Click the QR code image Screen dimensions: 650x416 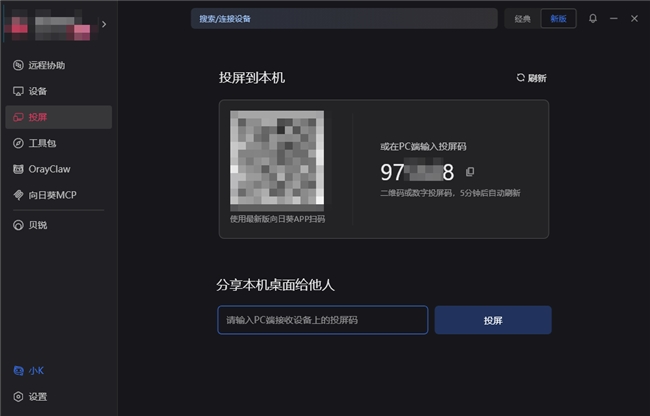[277, 158]
